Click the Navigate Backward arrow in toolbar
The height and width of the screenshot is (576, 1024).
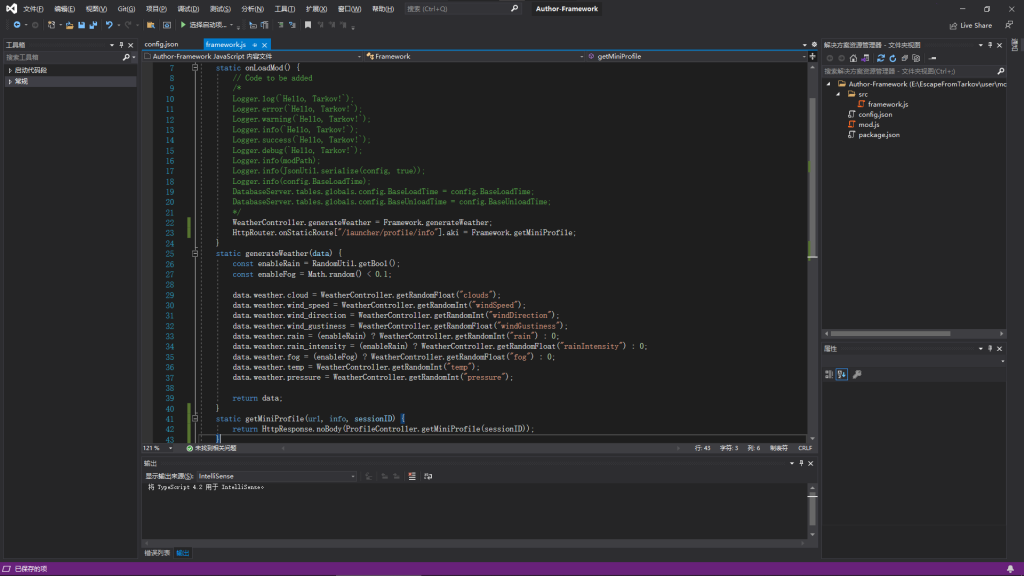[16, 25]
